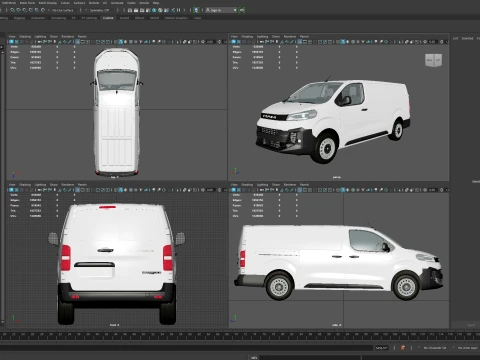Image resolution: width=480 pixels, height=360 pixels.
Task: Open Hypershade sphere icon in status line
Action: [x=154, y=10]
